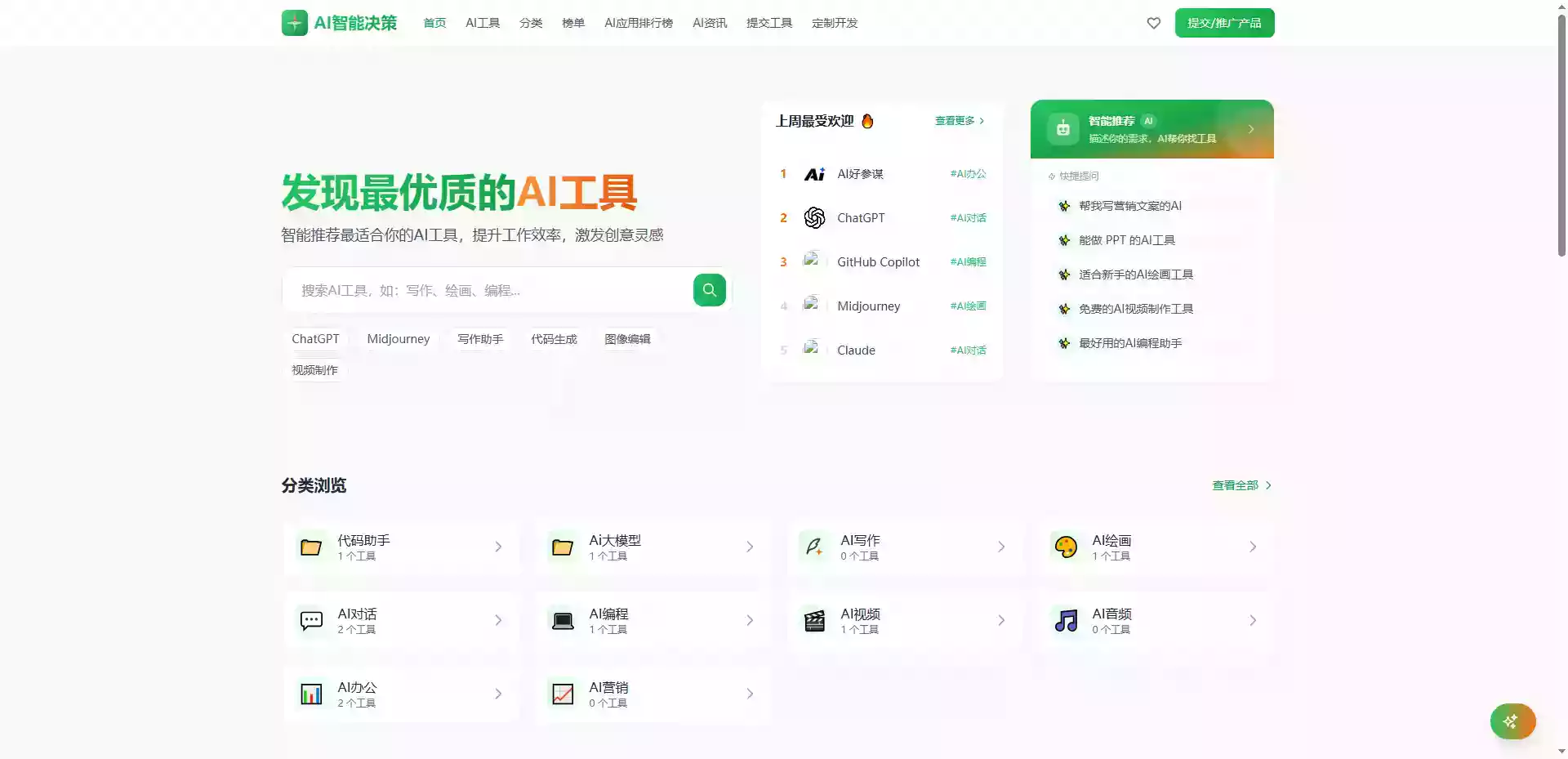Click the AI对话 chat bubble icon
Image resolution: width=1568 pixels, height=759 pixels.
311,620
